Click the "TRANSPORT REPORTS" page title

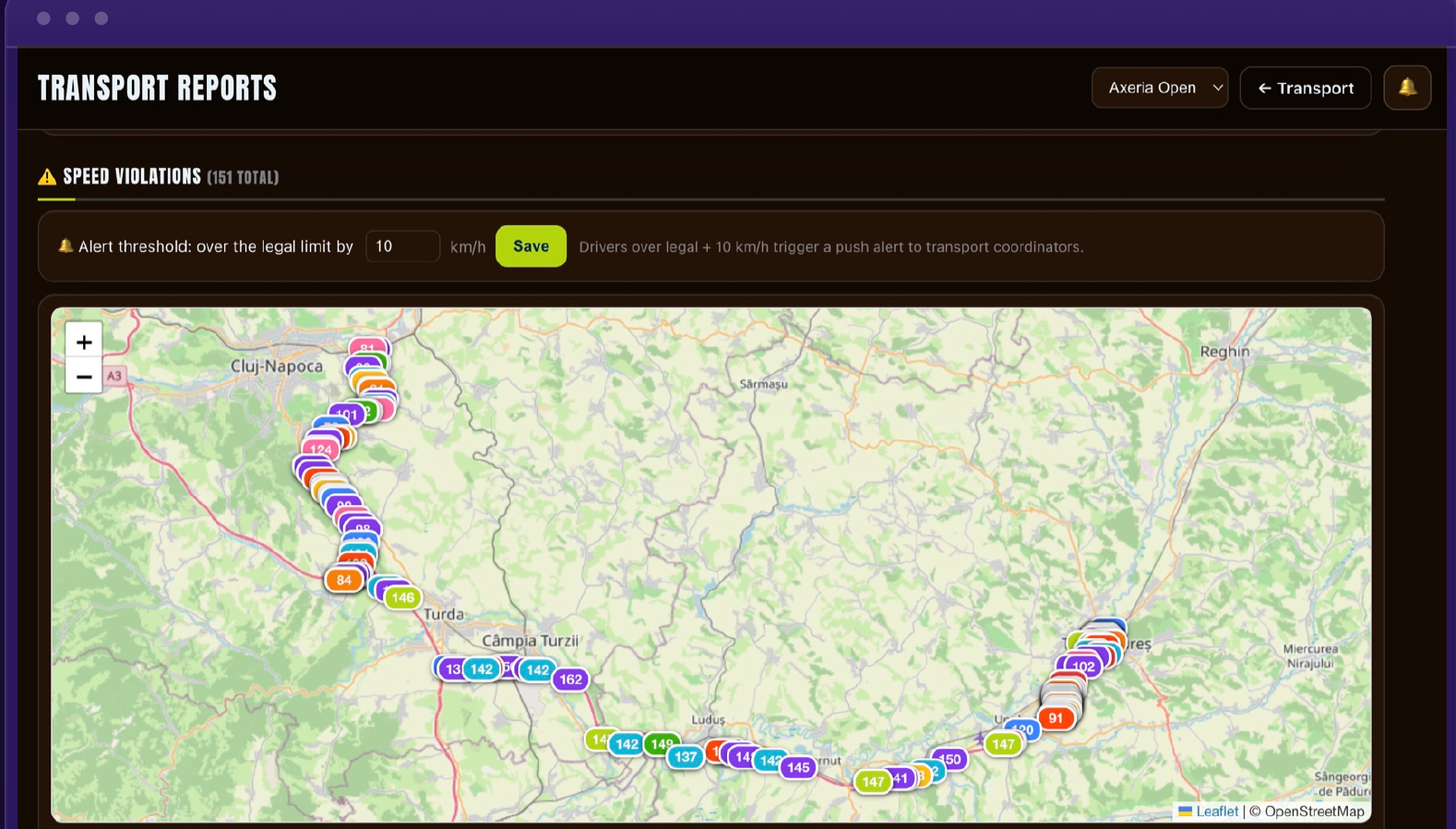click(157, 88)
